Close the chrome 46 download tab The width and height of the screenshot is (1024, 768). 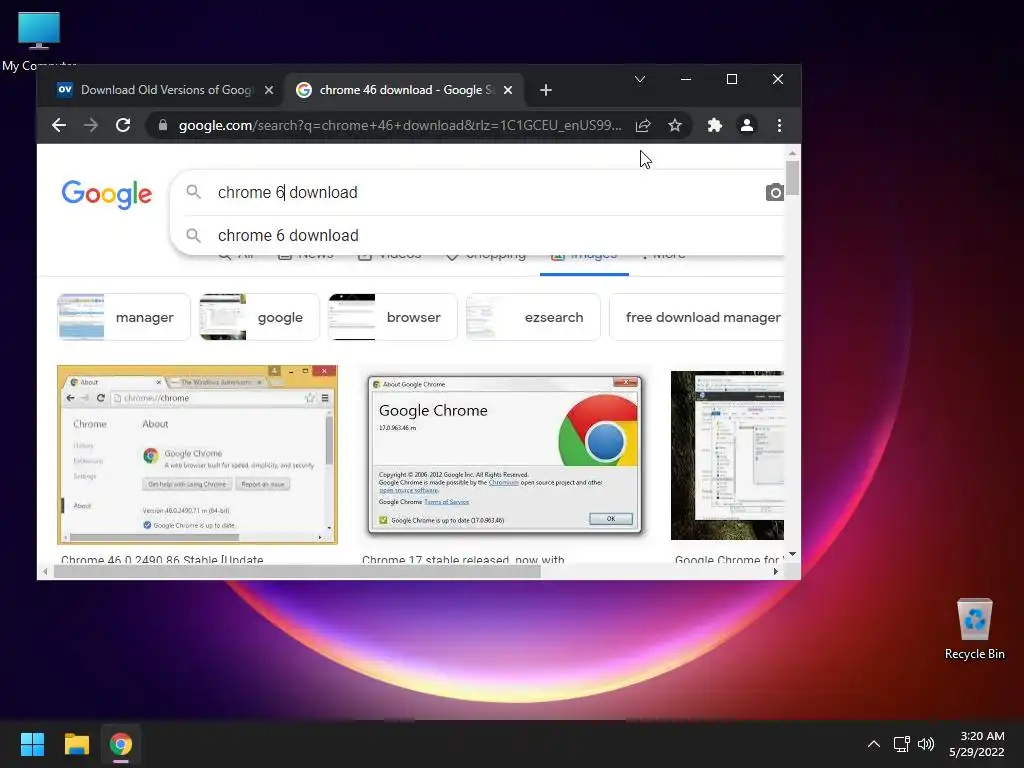click(508, 90)
